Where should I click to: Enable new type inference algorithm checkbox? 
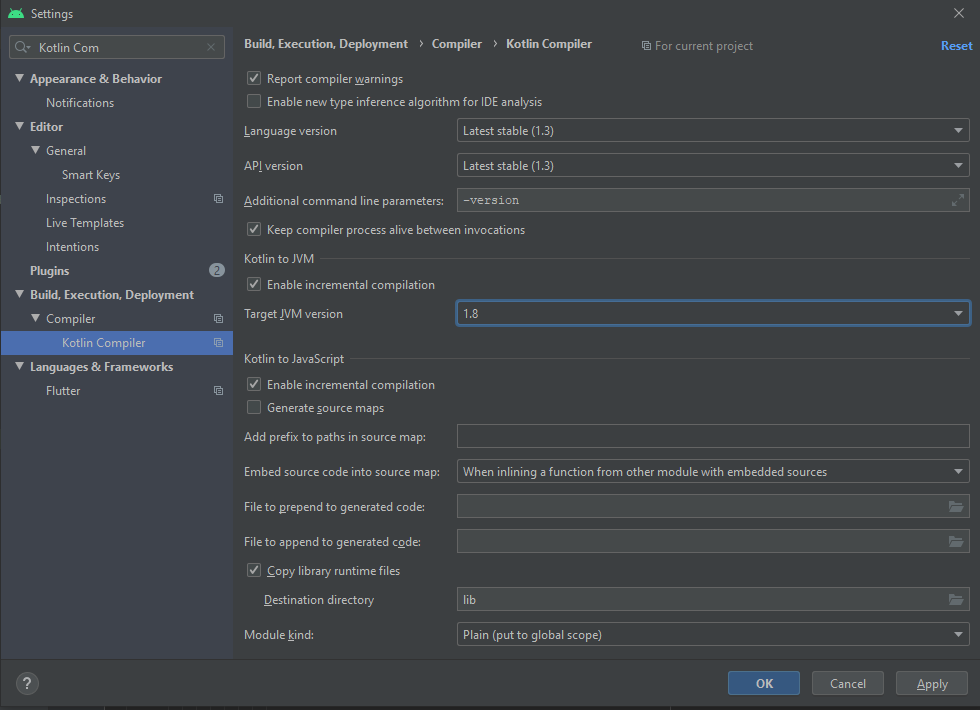point(254,102)
